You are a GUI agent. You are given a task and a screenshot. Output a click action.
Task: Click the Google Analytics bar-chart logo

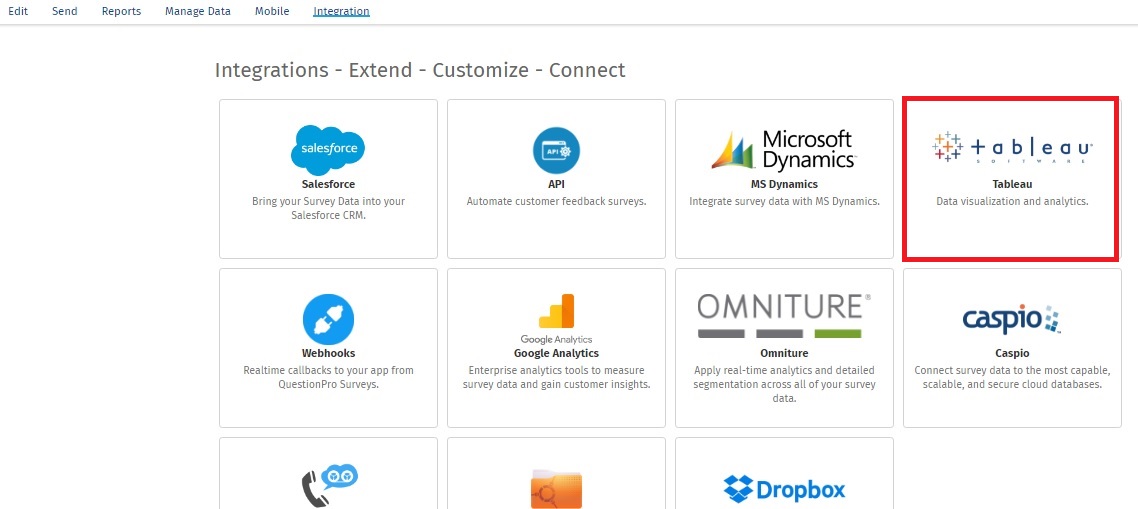(556, 318)
